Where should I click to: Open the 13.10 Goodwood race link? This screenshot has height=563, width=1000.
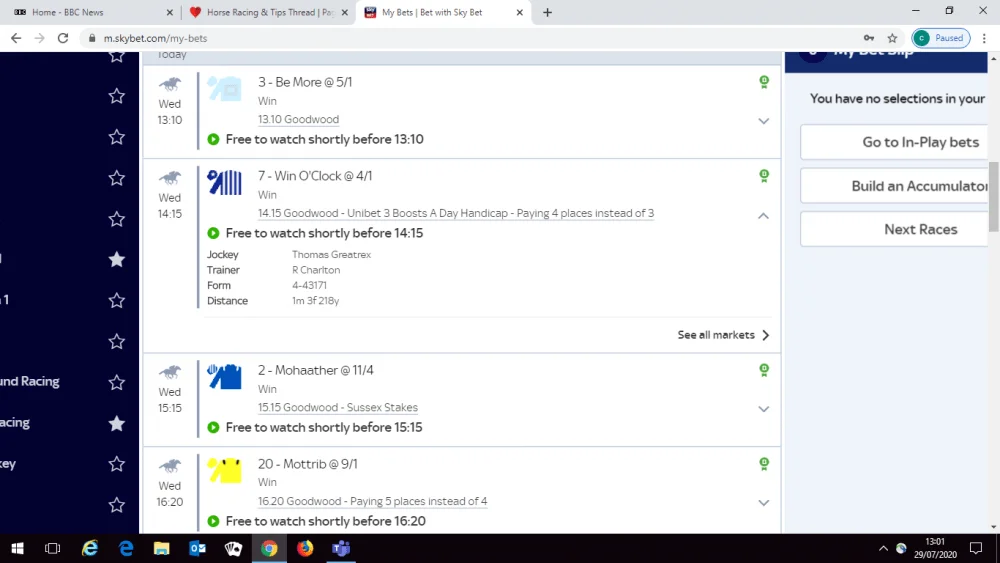(x=298, y=119)
